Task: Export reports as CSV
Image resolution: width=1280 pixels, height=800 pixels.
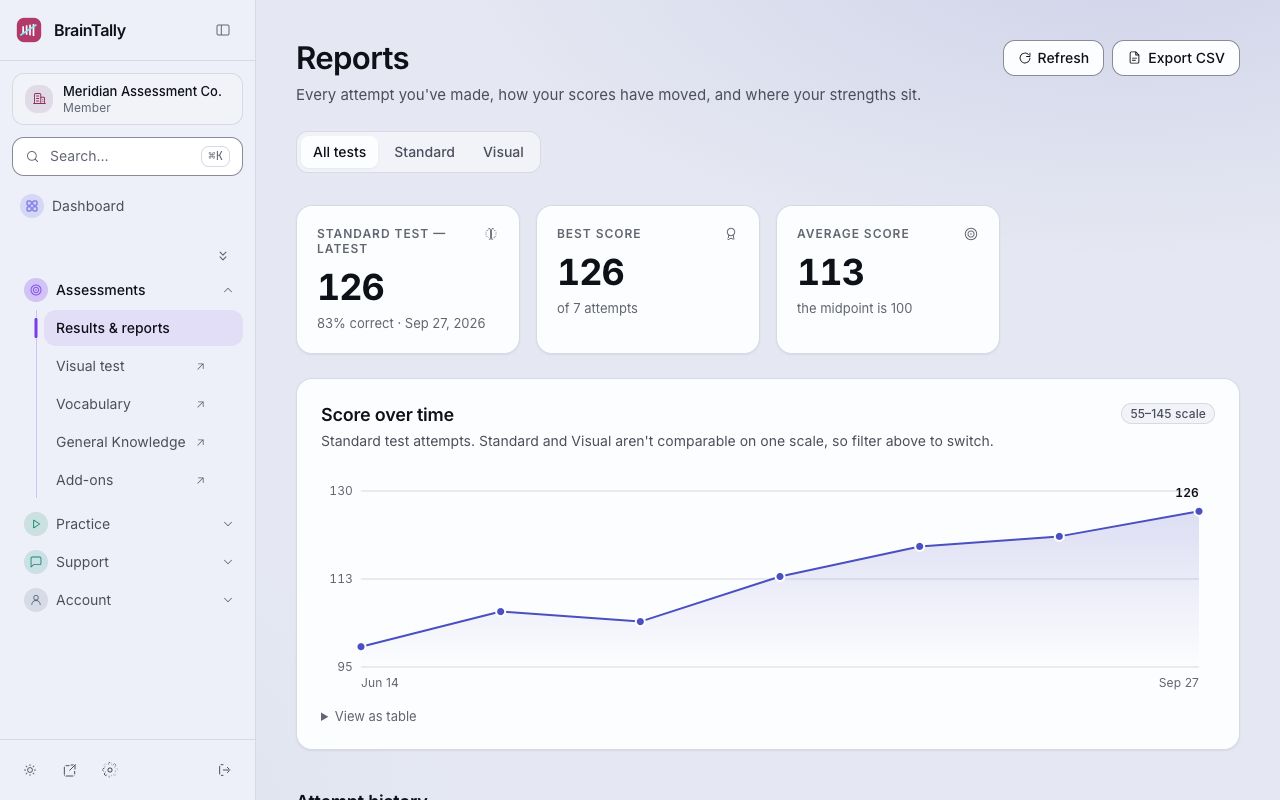Action: click(1176, 58)
